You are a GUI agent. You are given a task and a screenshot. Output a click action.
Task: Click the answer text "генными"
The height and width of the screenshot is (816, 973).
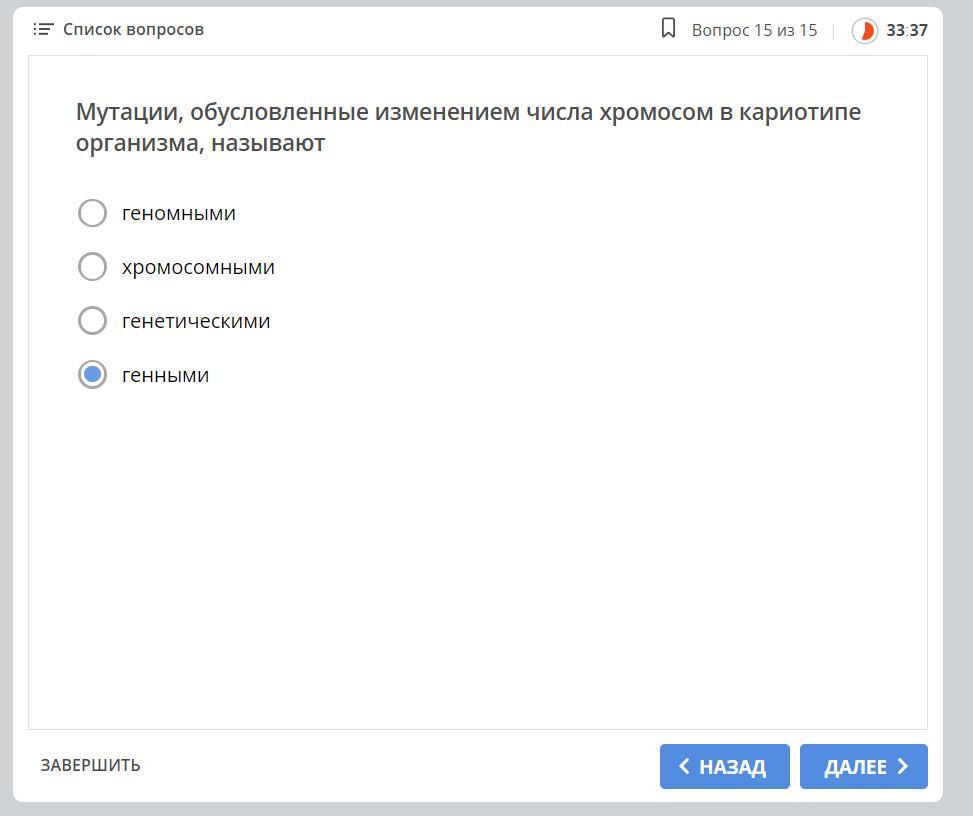[x=165, y=375]
